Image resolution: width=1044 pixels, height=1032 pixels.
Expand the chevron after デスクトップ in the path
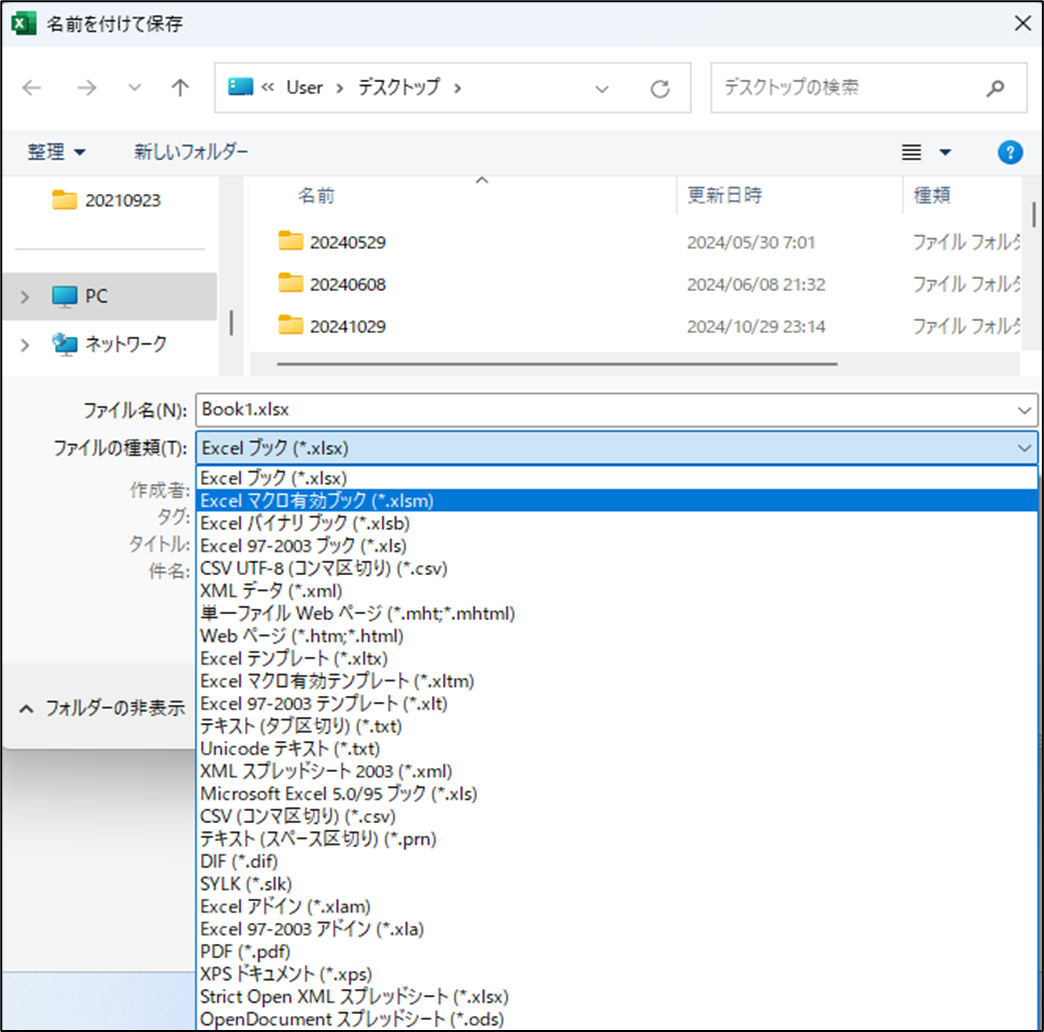pyautogui.click(x=457, y=88)
